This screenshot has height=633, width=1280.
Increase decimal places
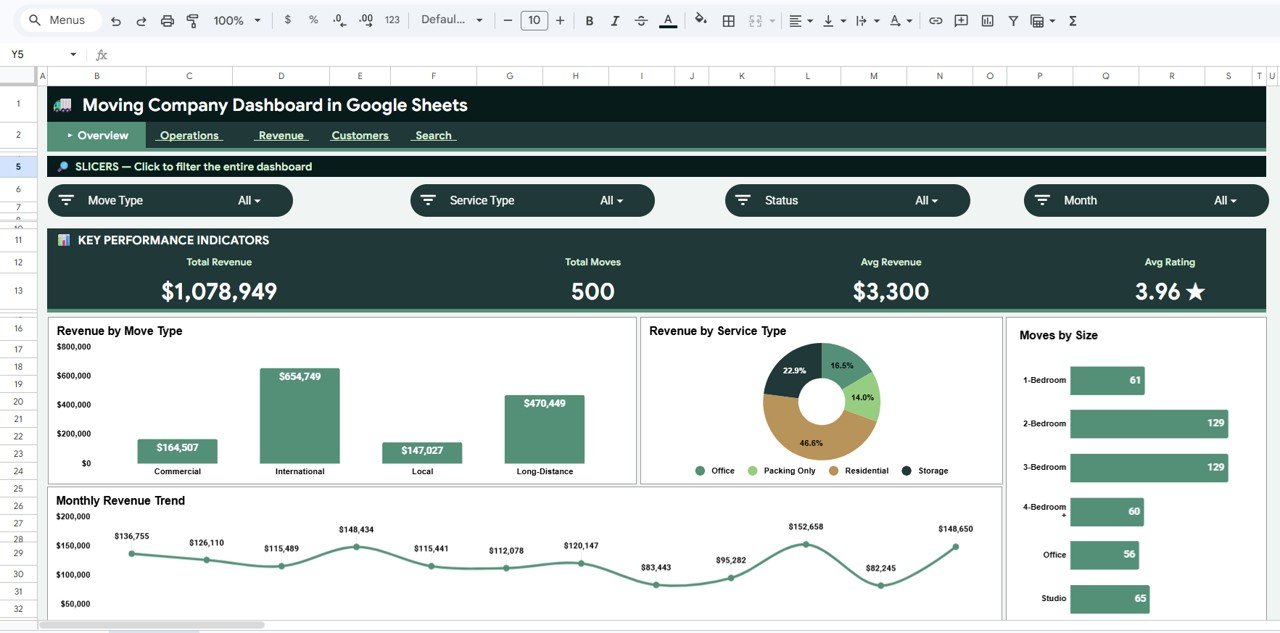(366, 20)
